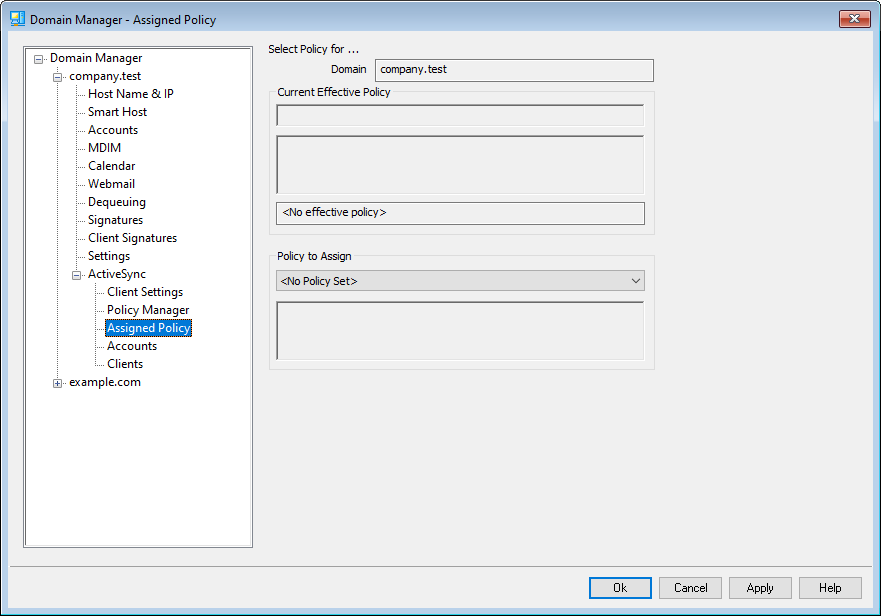
Task: Collapse the ActiveSync tree branch
Action: click(x=77, y=275)
